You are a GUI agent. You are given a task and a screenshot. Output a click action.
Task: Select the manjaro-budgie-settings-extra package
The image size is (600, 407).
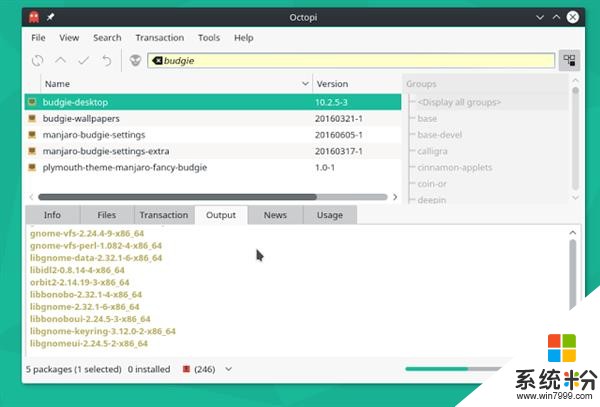pos(213,151)
